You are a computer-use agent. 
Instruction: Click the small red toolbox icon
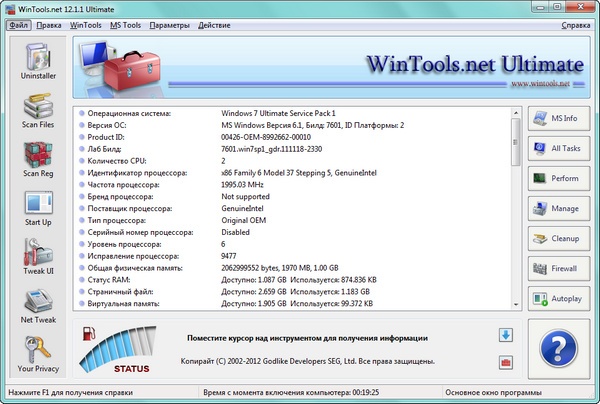pyautogui.click(x=506, y=360)
